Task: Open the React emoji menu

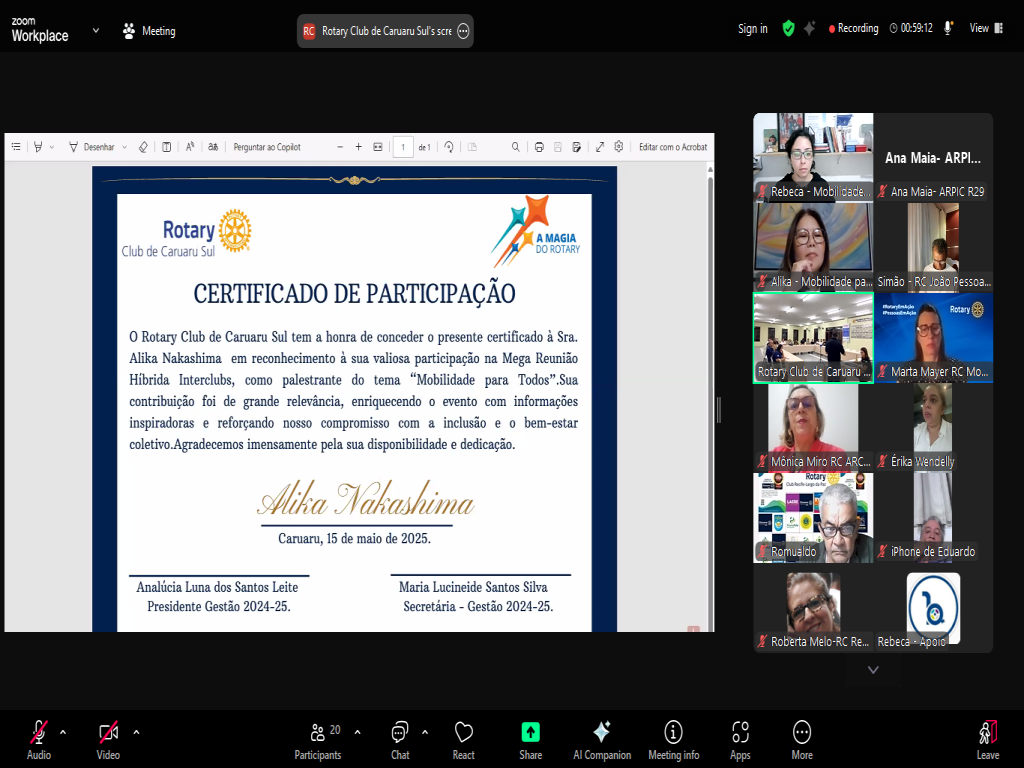Action: (x=463, y=738)
